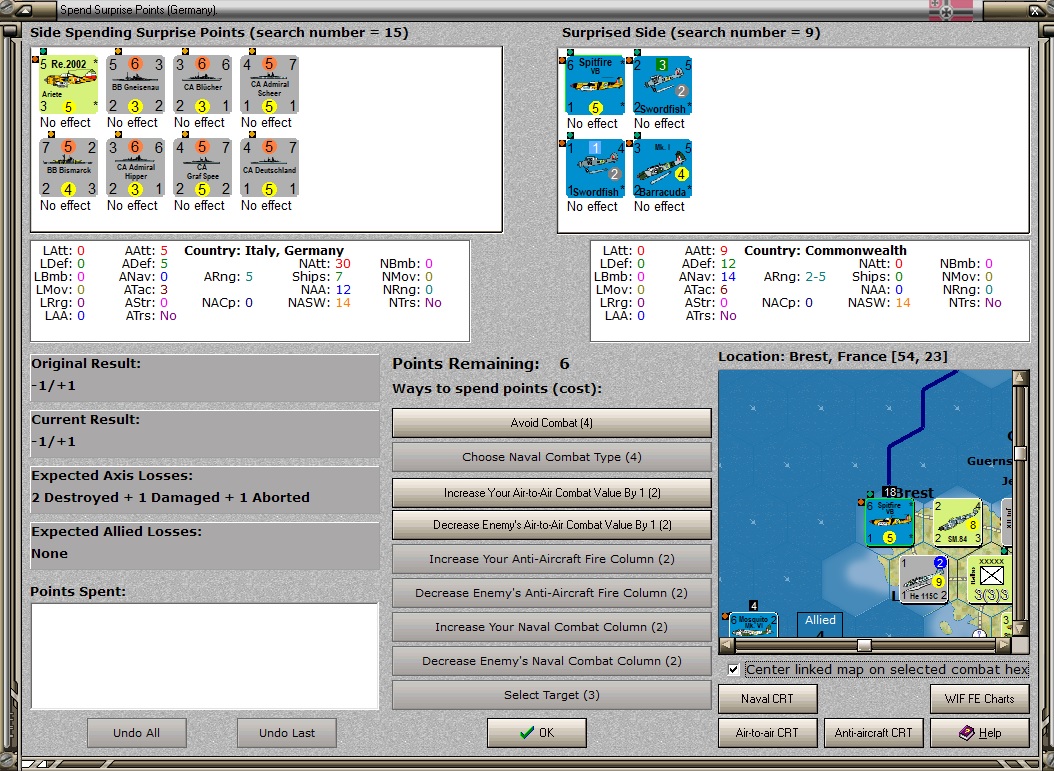
Task: Click the map scroll-left arrow
Action: pyautogui.click(x=727, y=645)
